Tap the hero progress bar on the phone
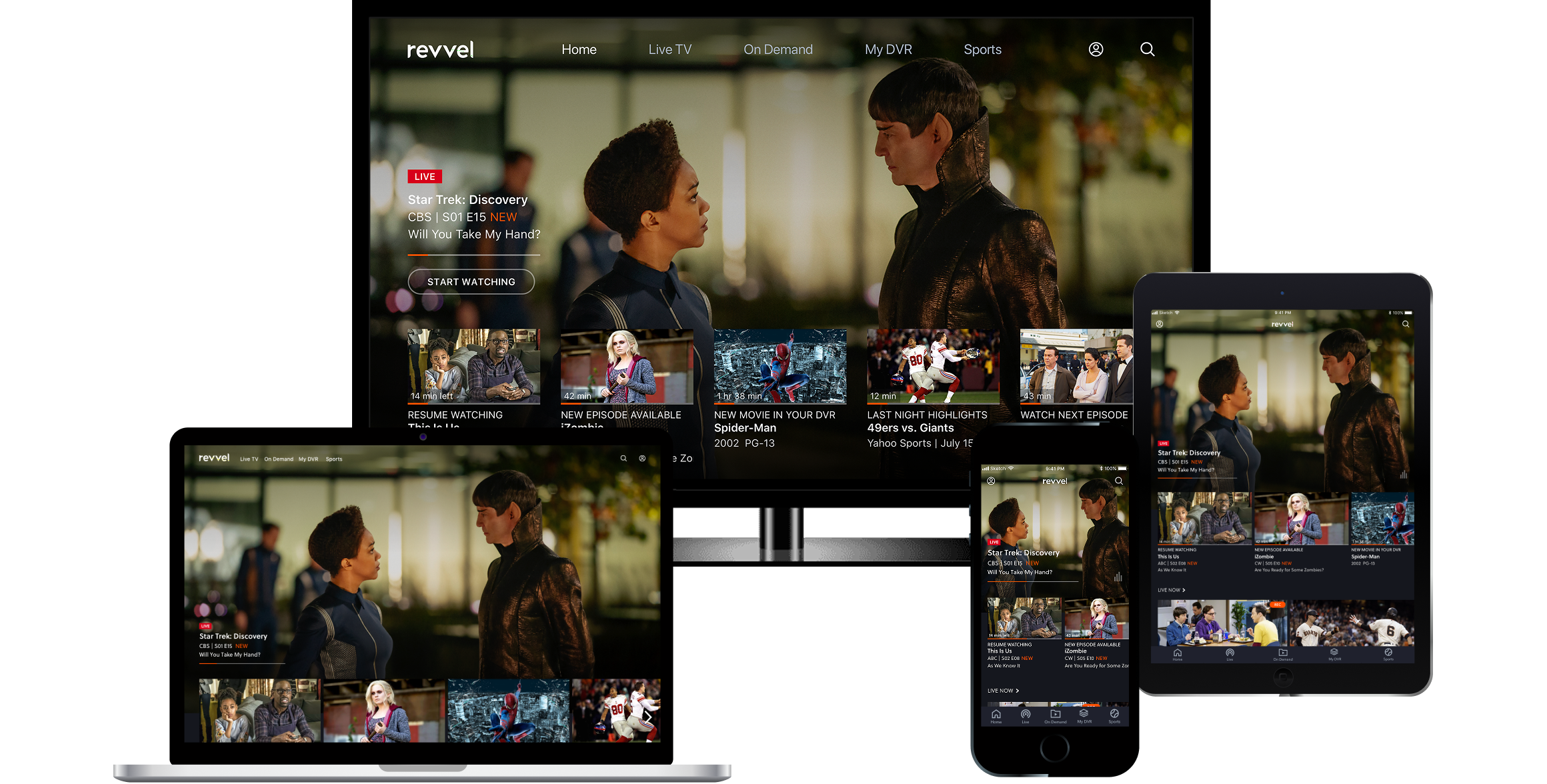Screen dimensions: 1547x784 coord(1032,581)
